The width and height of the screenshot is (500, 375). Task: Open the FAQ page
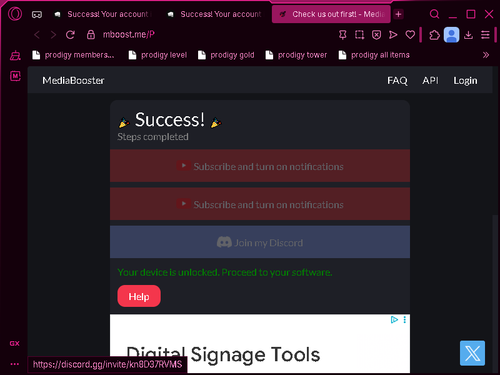(x=397, y=80)
